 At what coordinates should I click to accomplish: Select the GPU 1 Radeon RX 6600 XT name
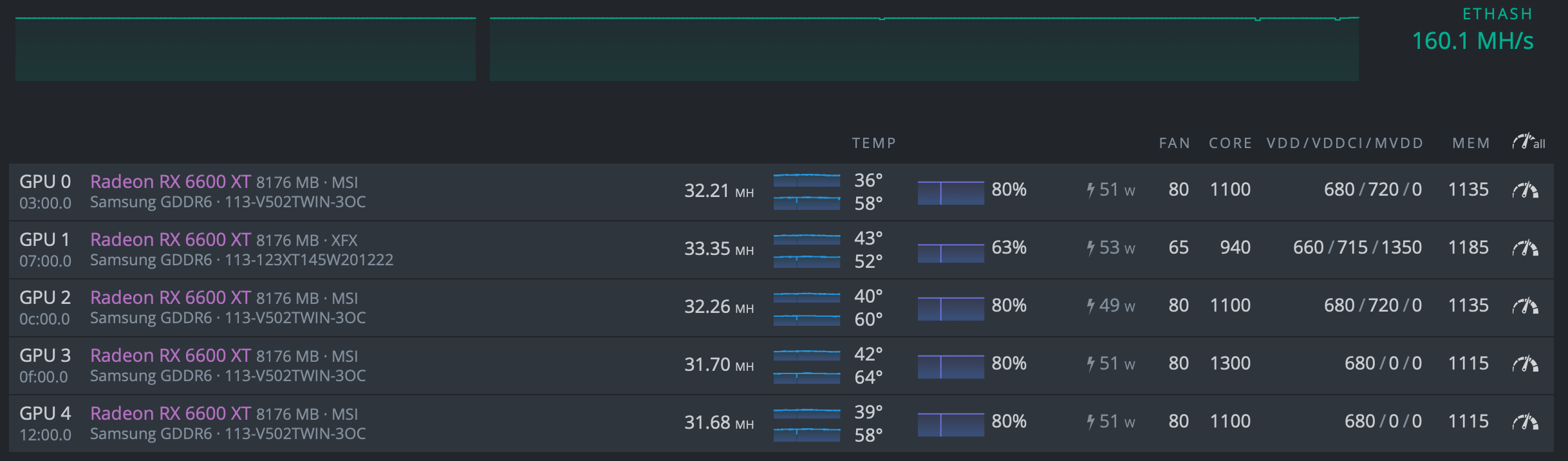click(x=170, y=240)
